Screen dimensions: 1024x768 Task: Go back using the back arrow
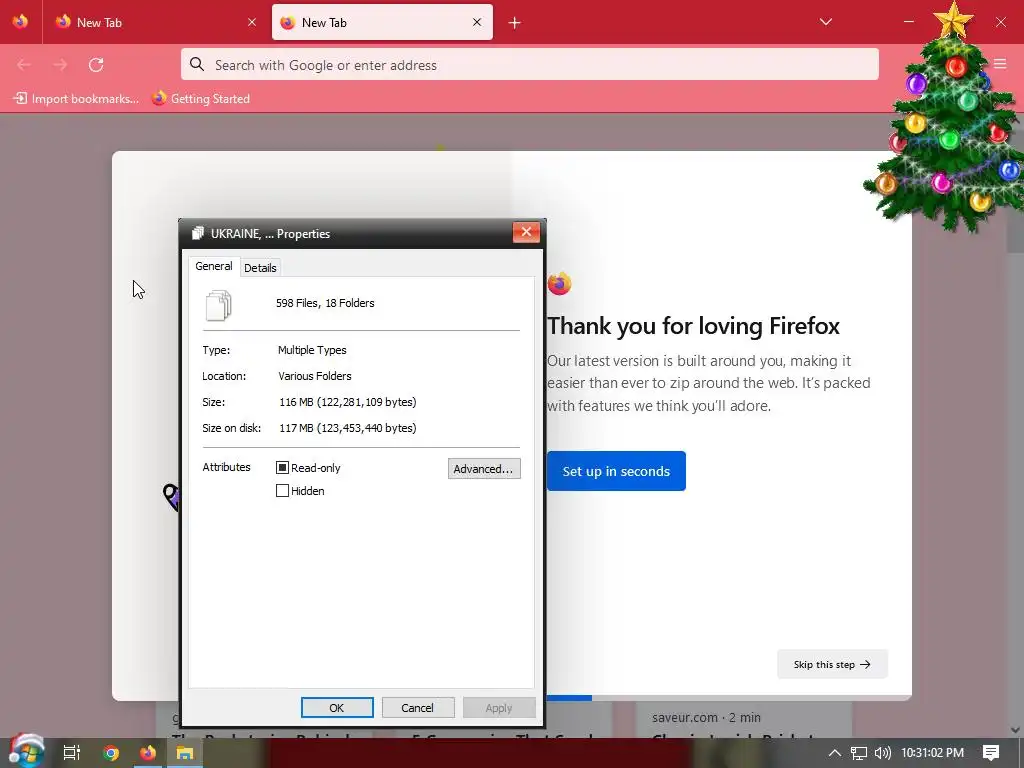coord(24,65)
